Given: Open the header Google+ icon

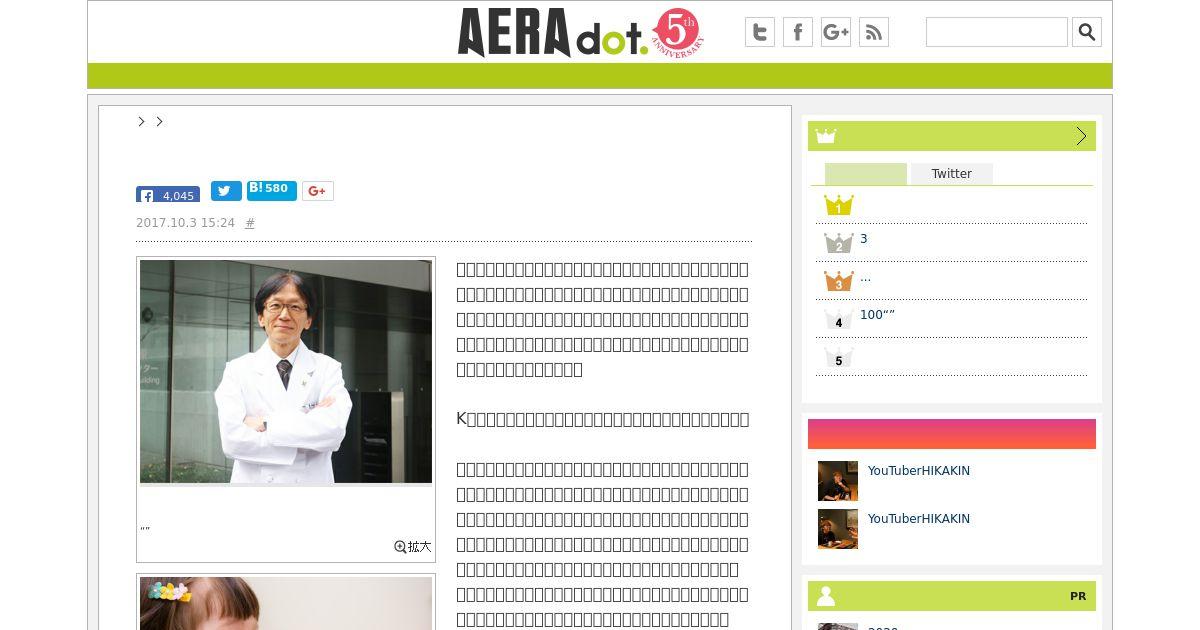Looking at the screenshot, I should click(836, 32).
